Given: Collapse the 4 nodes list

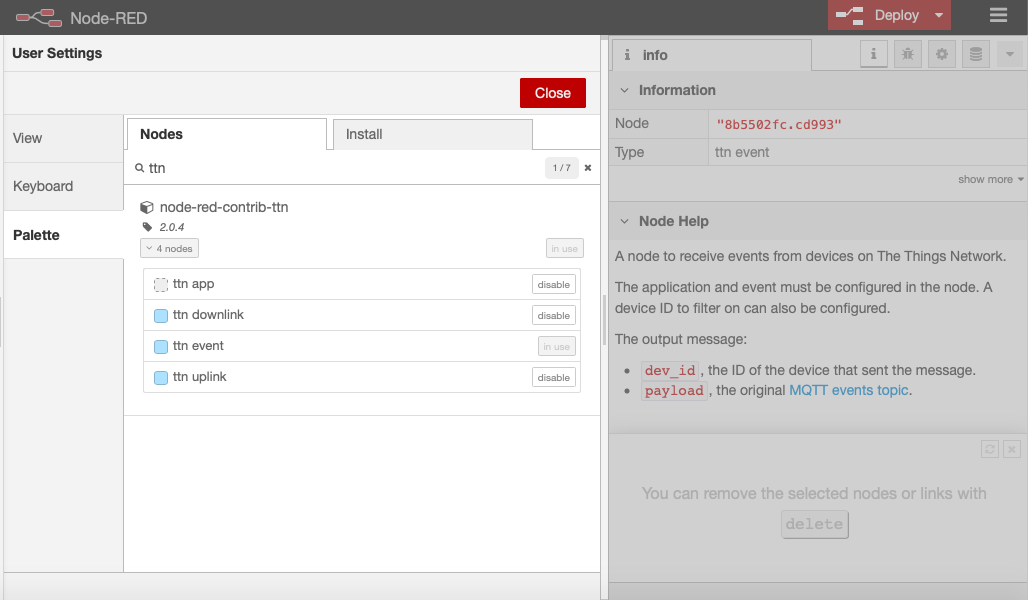Looking at the screenshot, I should (169, 249).
